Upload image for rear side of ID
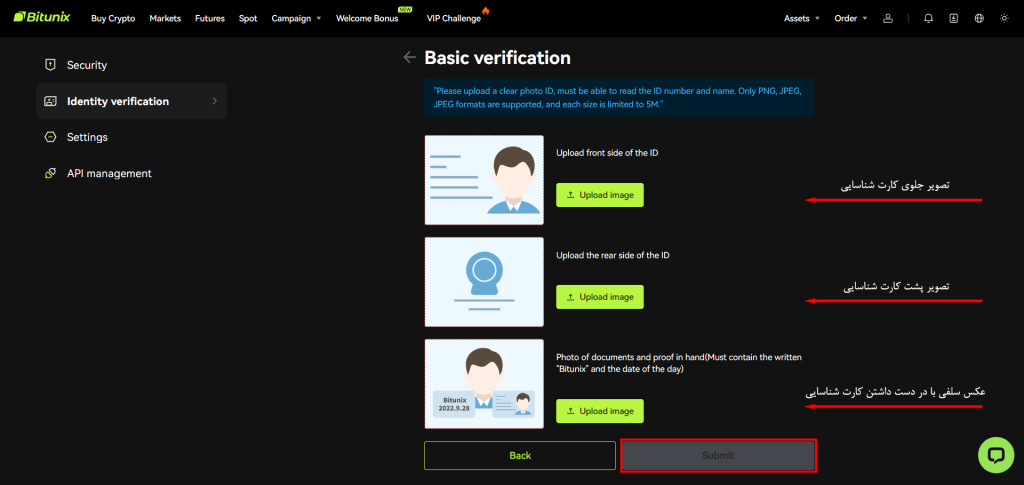 600,297
